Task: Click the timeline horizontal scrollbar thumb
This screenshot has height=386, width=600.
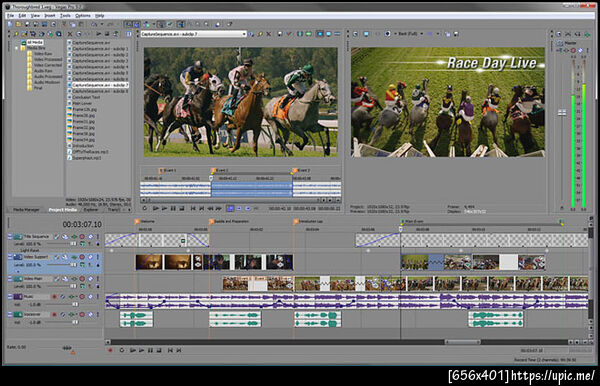Action: click(463, 342)
